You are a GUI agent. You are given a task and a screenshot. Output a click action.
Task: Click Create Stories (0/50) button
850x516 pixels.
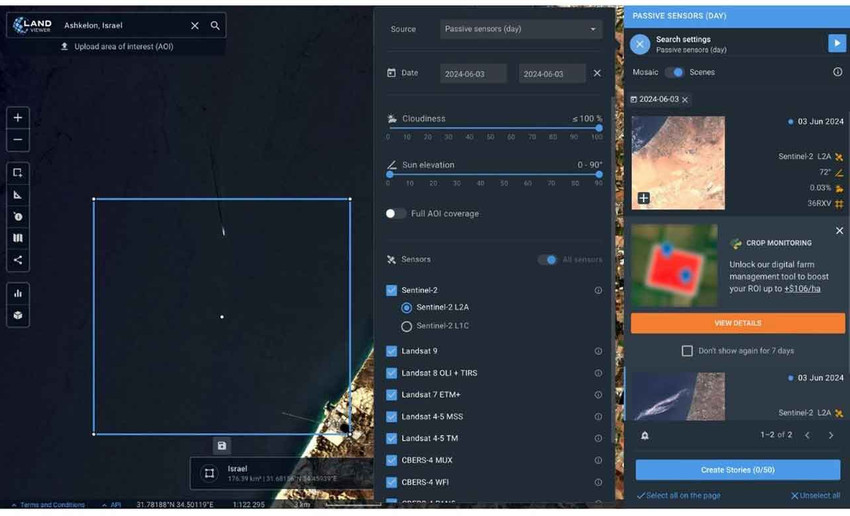pos(738,470)
